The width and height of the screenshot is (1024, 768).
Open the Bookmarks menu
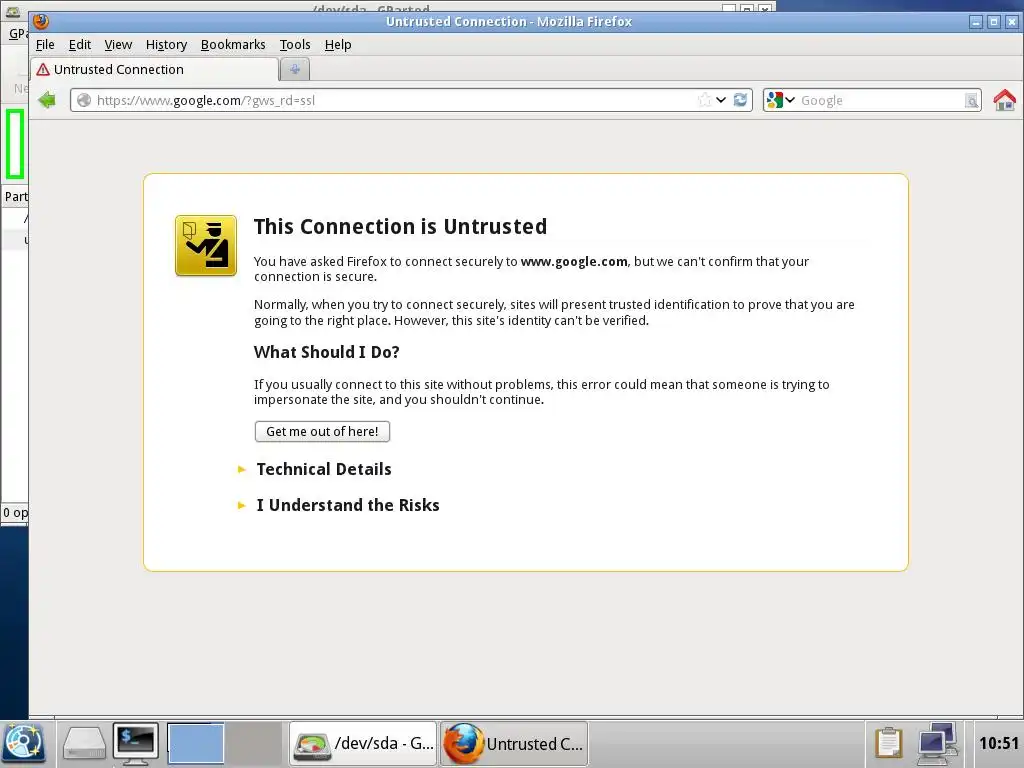tap(233, 44)
